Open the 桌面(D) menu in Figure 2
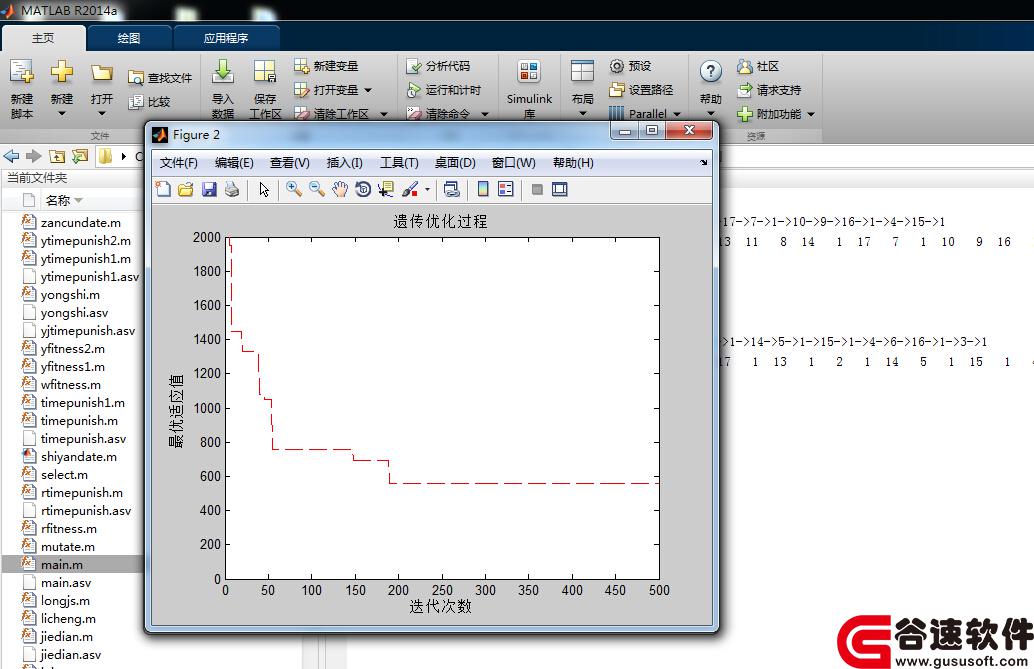 [455, 162]
